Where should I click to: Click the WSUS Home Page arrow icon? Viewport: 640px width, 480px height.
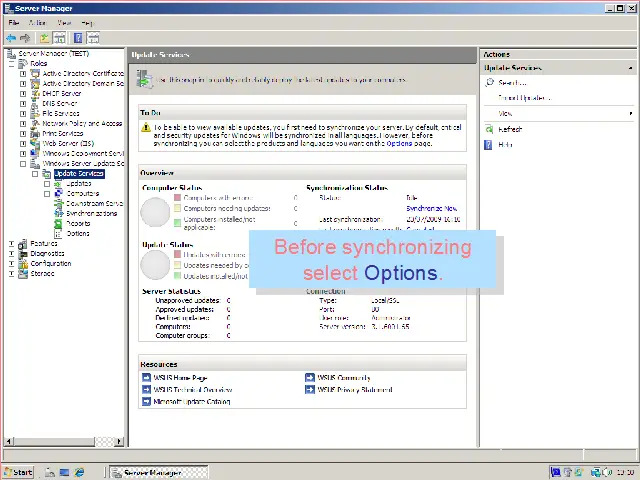point(147,378)
